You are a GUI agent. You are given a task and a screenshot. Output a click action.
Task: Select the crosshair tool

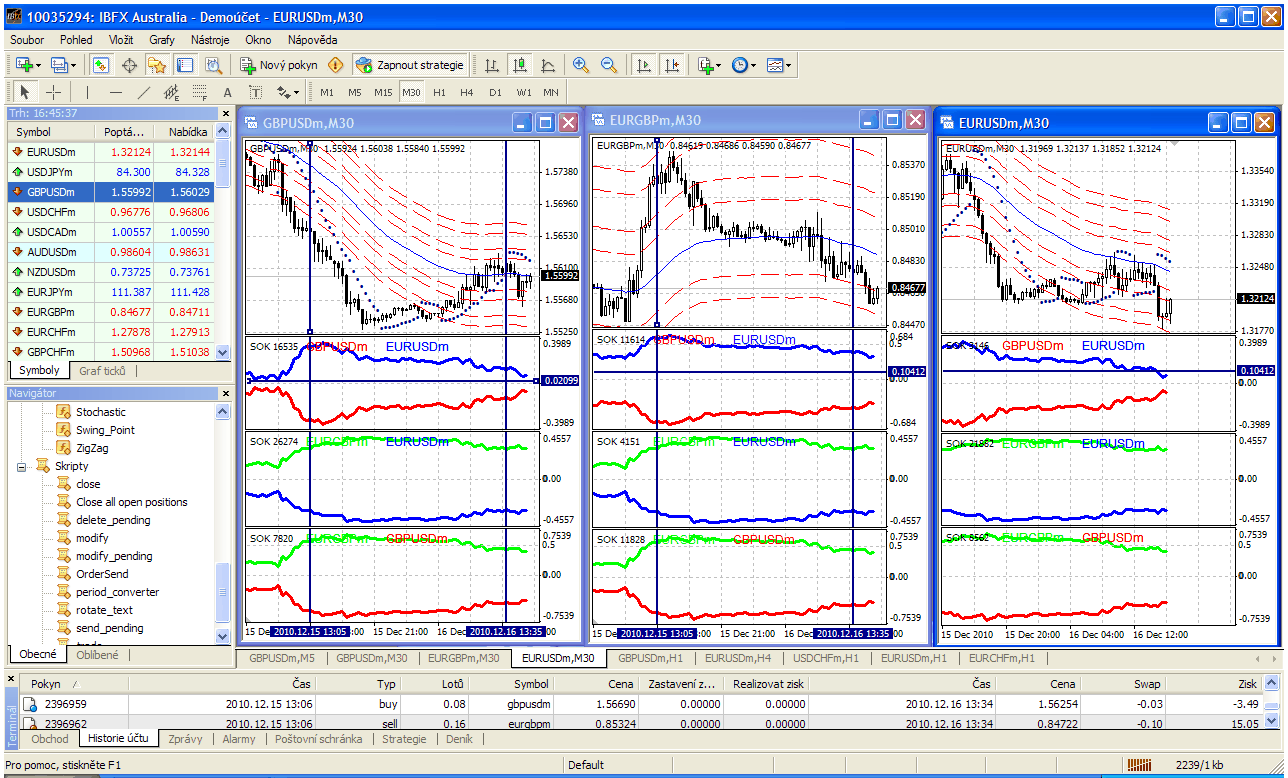tap(54, 92)
